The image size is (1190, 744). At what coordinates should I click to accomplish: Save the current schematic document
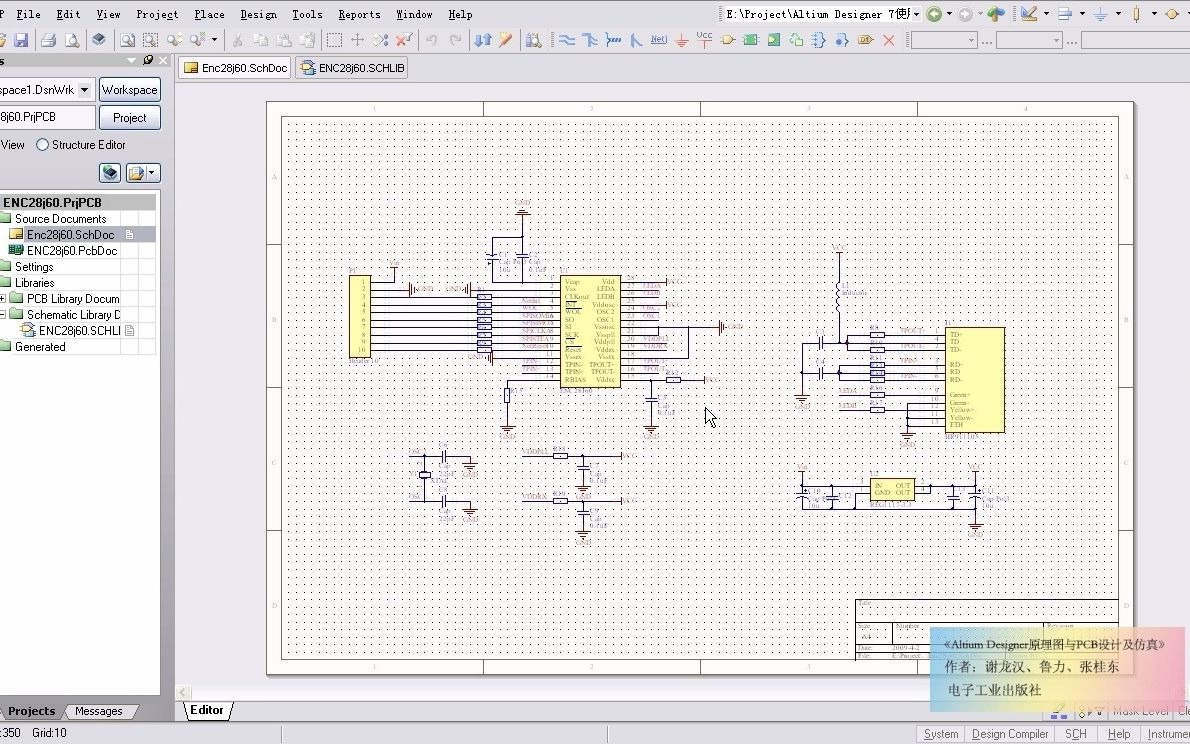coord(22,39)
